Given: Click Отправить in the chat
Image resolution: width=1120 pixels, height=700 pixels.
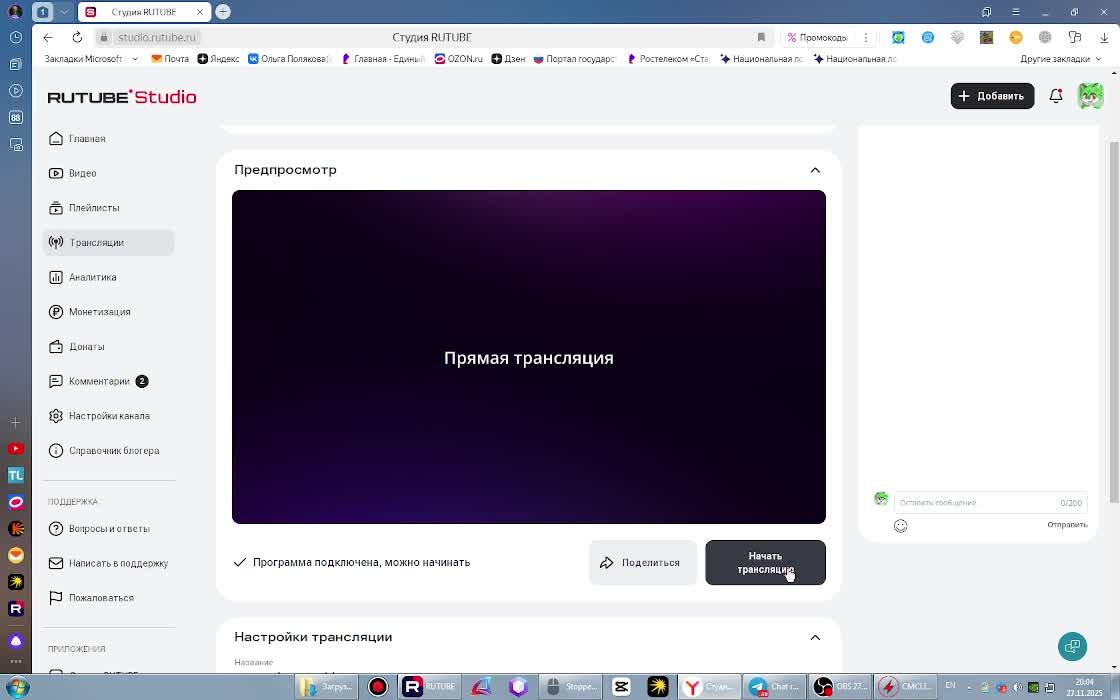Looking at the screenshot, I should point(1067,524).
